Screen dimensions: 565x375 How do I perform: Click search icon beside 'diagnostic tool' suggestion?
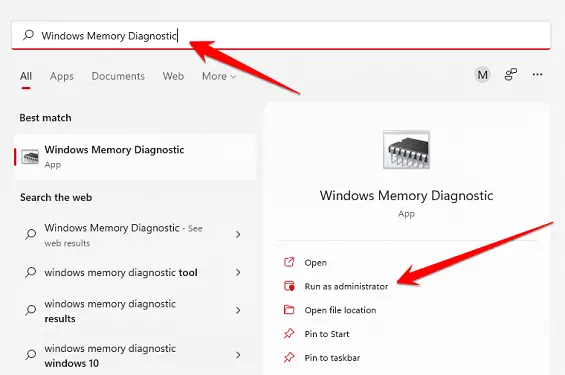point(31,272)
